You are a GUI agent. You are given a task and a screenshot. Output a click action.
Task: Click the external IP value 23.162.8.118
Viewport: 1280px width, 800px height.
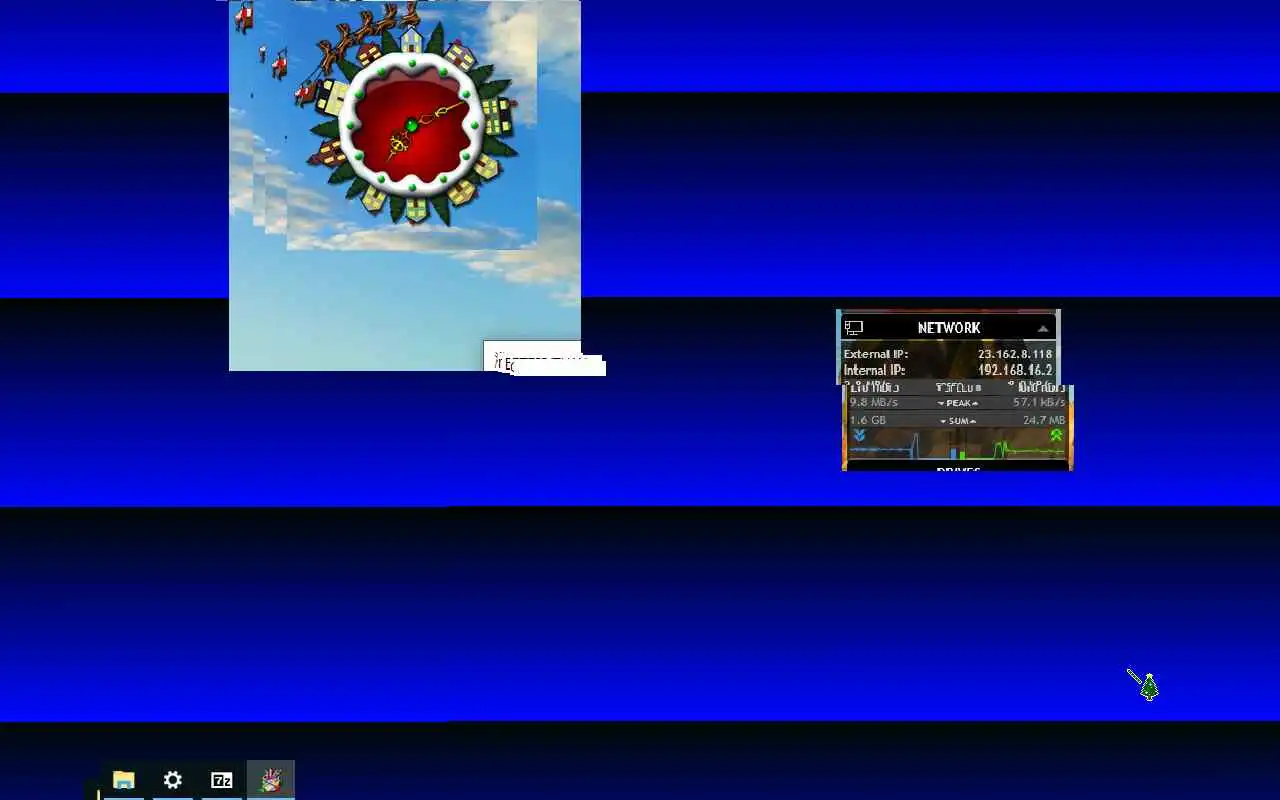pyautogui.click(x=1015, y=354)
